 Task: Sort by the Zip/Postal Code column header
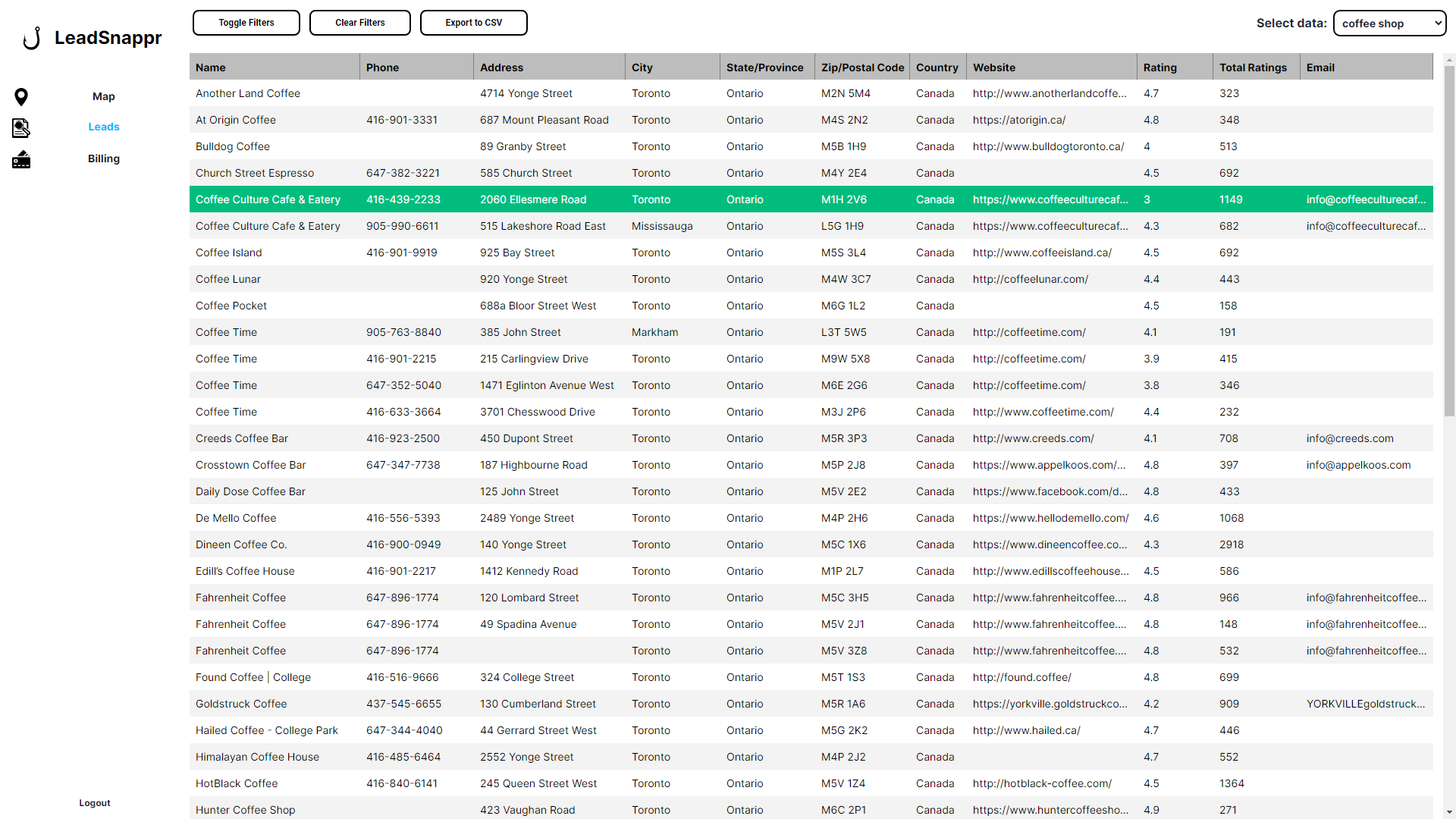tap(862, 67)
